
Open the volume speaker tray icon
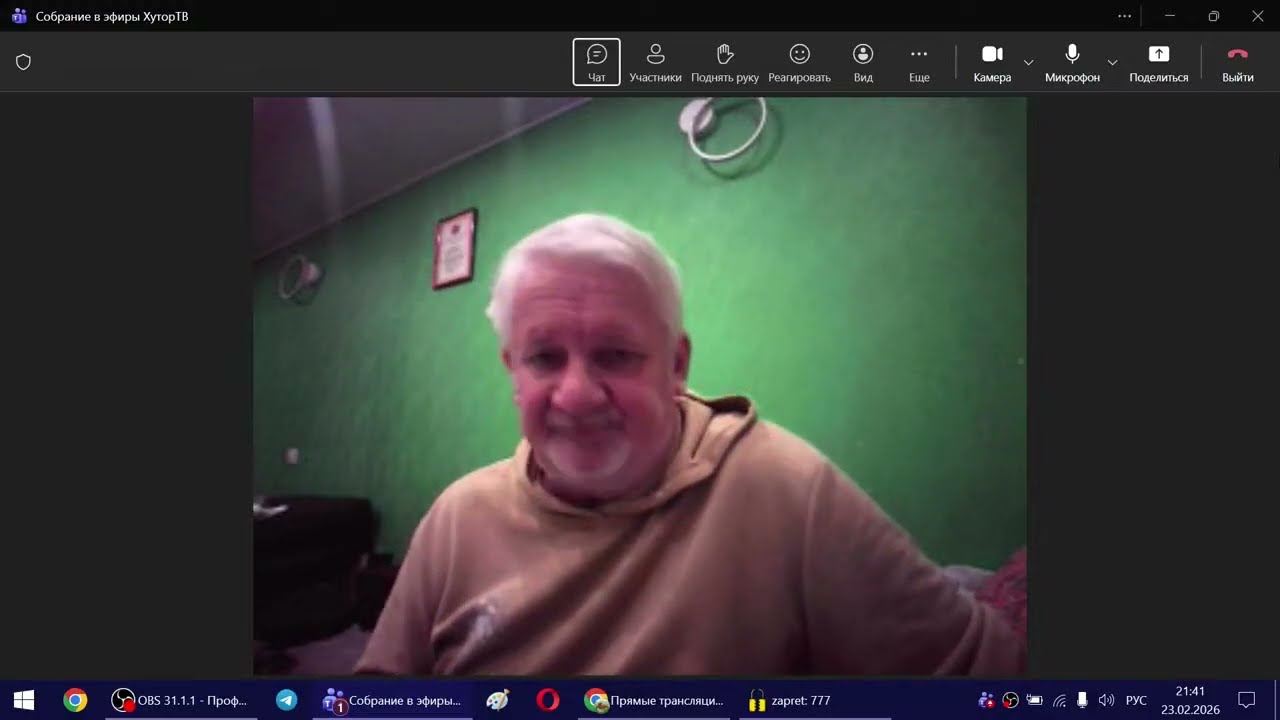coord(1106,700)
